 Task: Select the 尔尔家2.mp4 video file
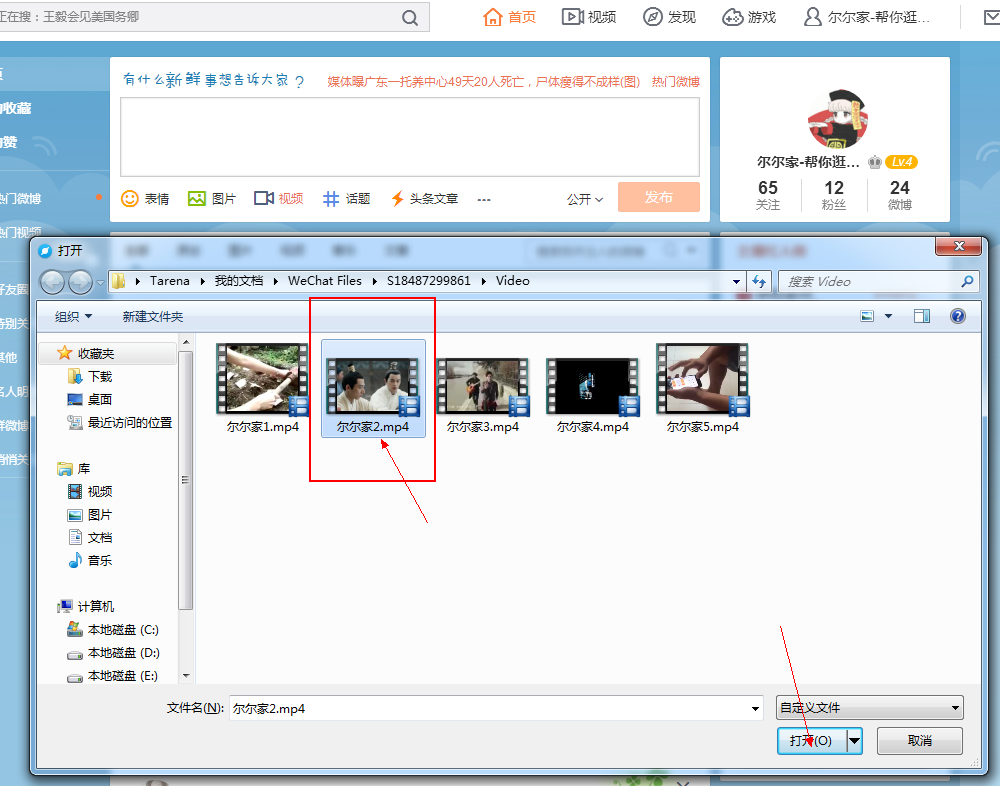373,389
